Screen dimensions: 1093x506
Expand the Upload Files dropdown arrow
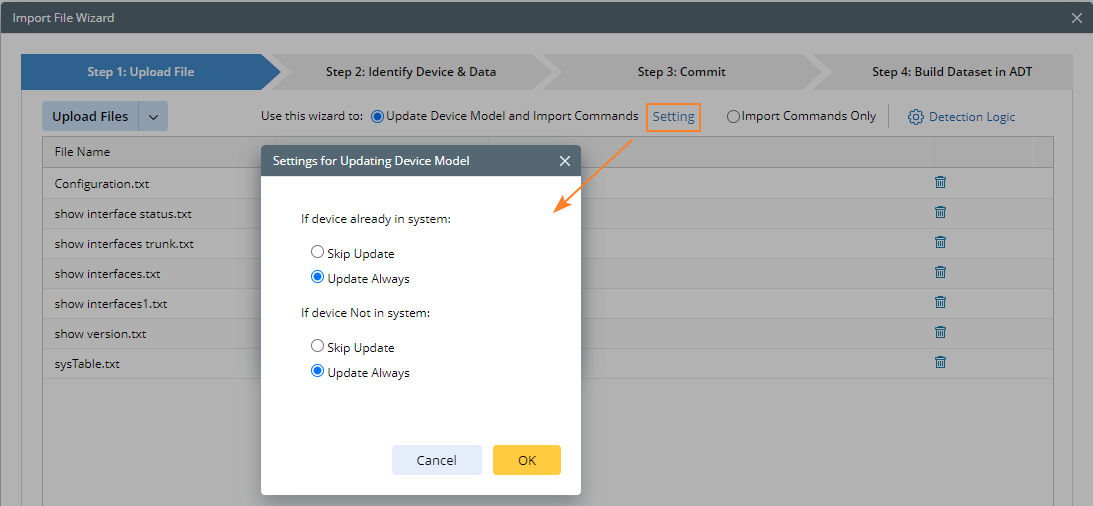[153, 117]
